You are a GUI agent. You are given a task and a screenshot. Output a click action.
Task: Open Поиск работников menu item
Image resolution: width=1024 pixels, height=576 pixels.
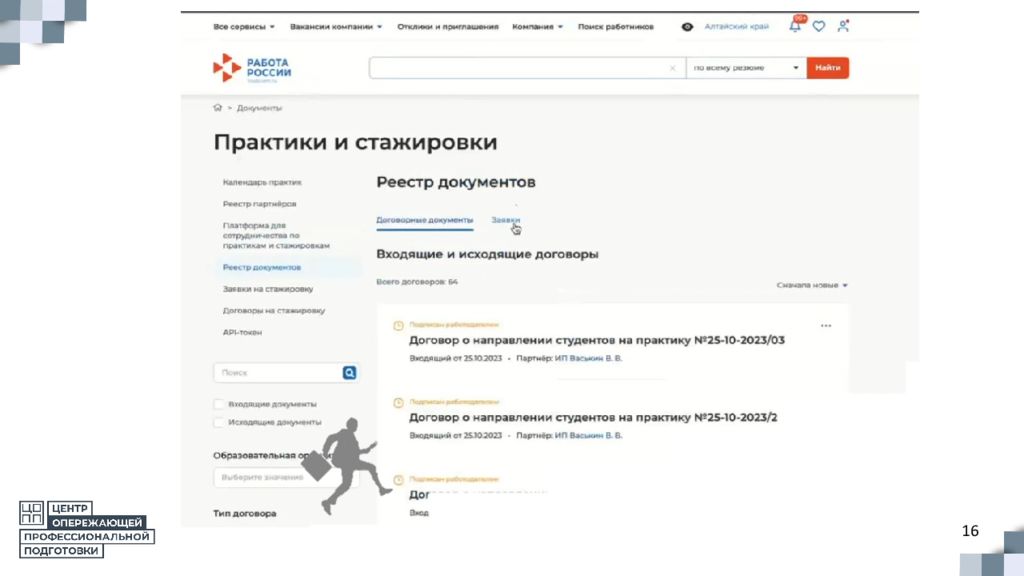pyautogui.click(x=615, y=27)
